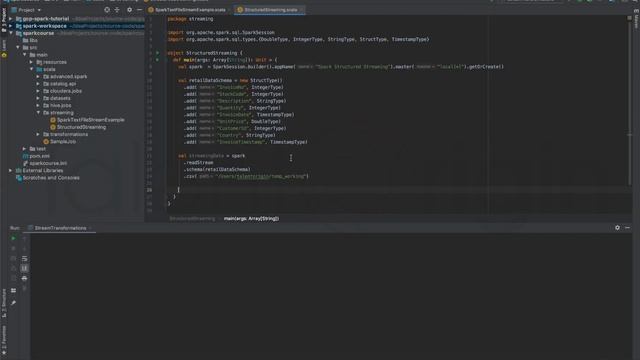Toggle soft-wrap icon in Run panel toolbar

(x=24, y=258)
